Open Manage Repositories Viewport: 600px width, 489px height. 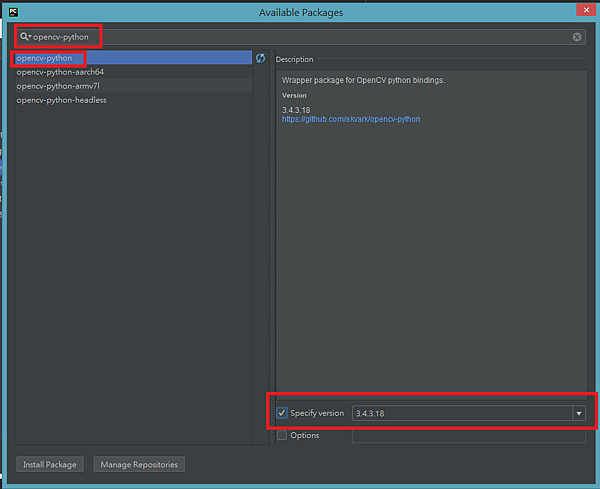click(139, 465)
